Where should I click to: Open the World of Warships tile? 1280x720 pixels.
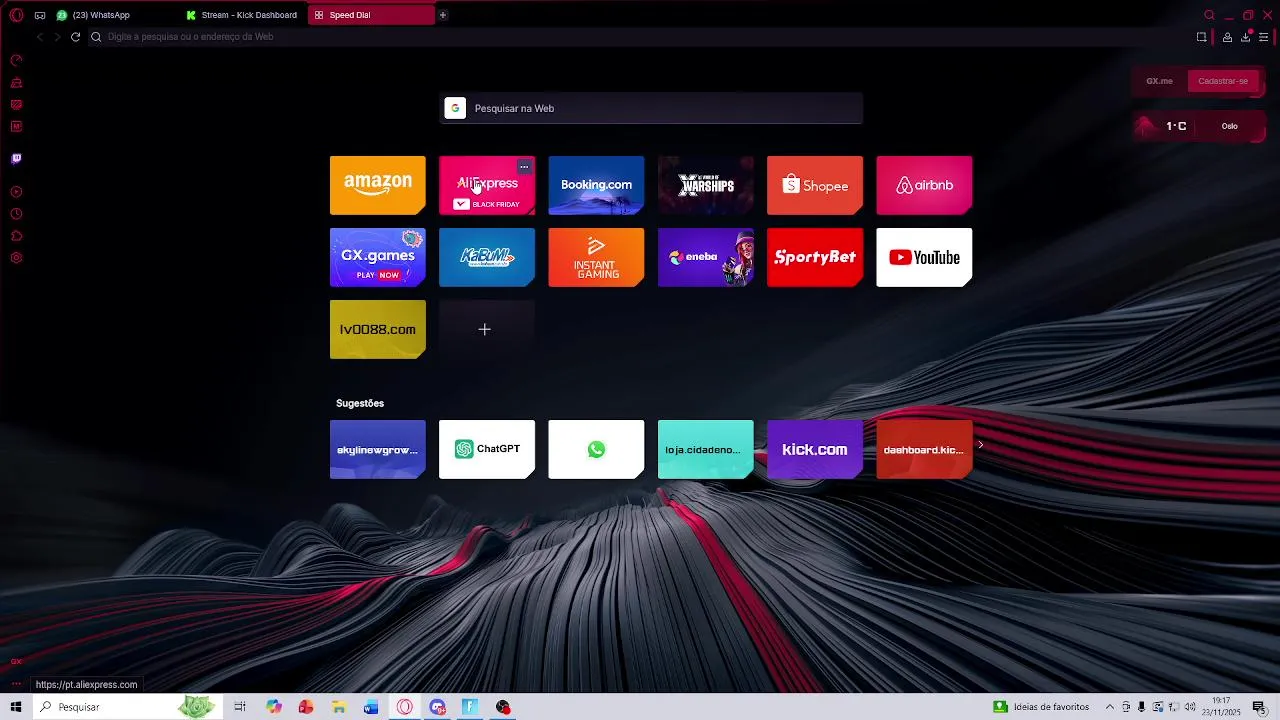tap(706, 185)
